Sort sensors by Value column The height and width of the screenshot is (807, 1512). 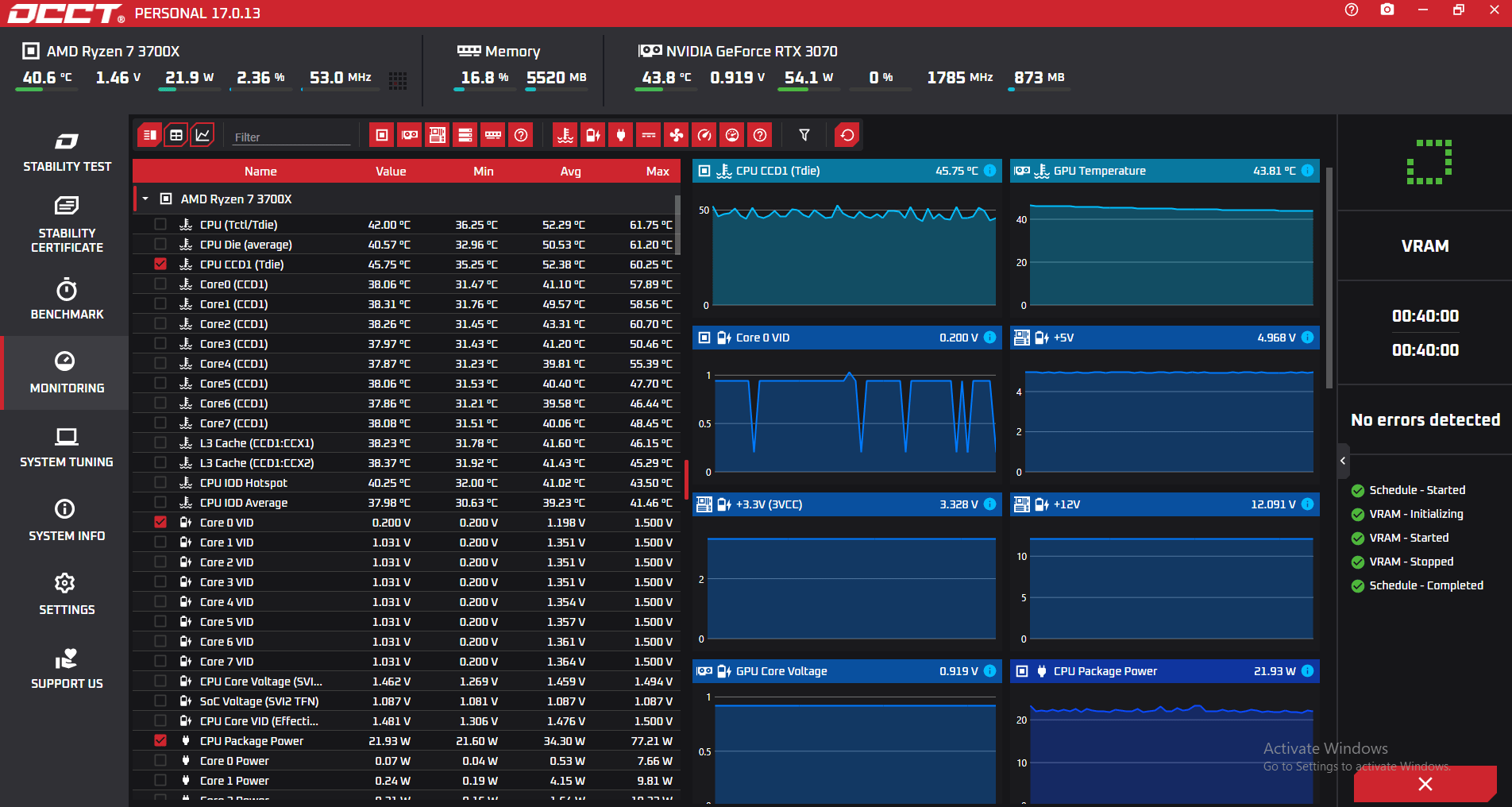[x=391, y=172]
